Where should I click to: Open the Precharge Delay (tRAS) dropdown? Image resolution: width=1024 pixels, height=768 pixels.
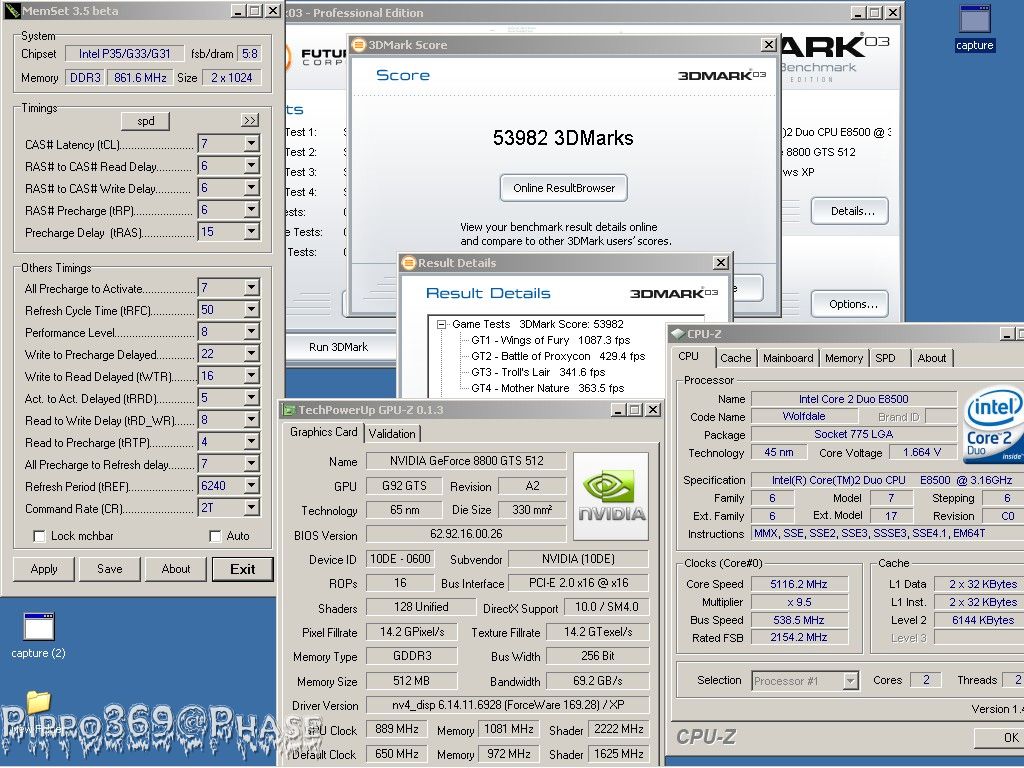point(251,232)
